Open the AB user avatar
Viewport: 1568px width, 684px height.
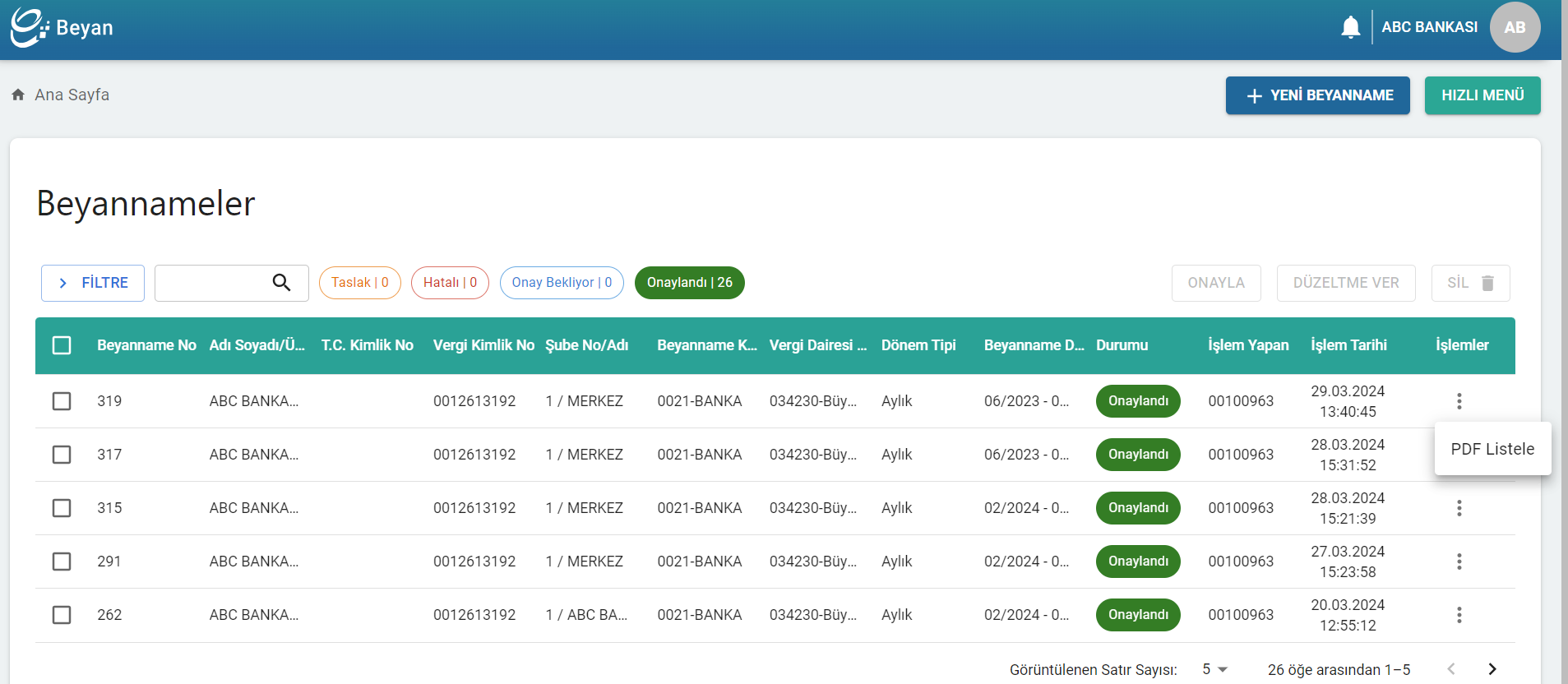click(x=1515, y=27)
